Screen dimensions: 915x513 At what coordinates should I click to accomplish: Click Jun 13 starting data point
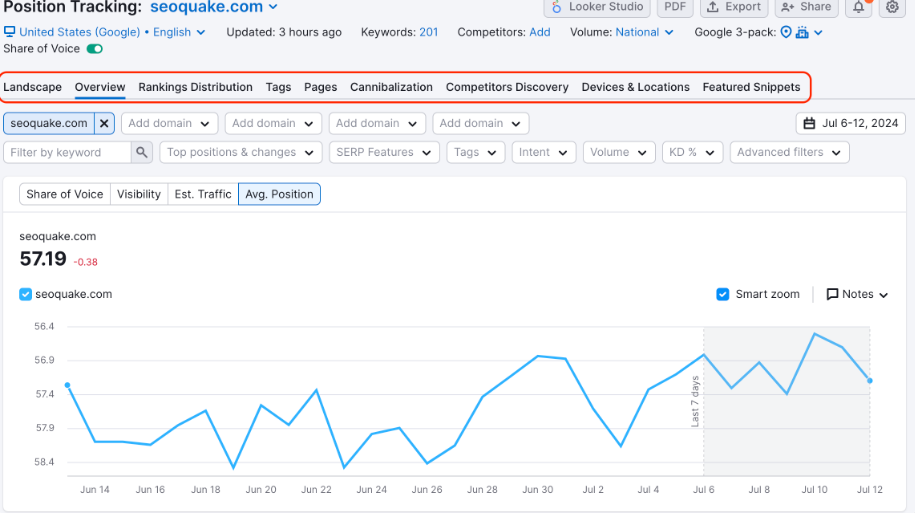[x=68, y=385]
